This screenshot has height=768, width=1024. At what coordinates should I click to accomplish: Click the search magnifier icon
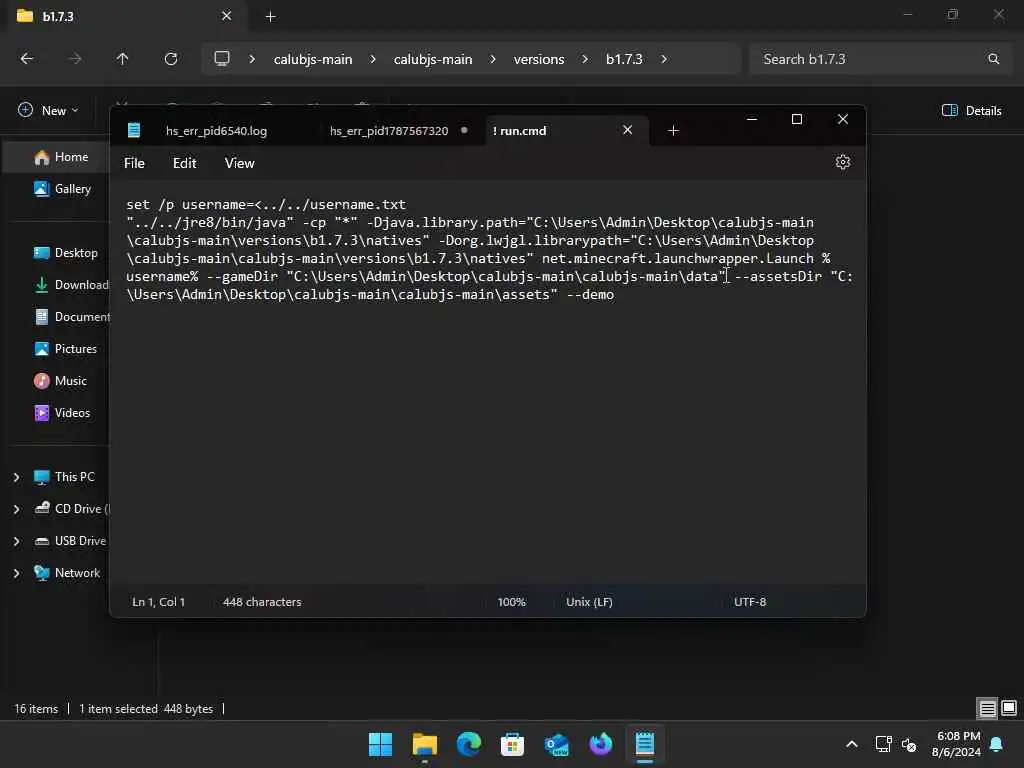(x=993, y=59)
